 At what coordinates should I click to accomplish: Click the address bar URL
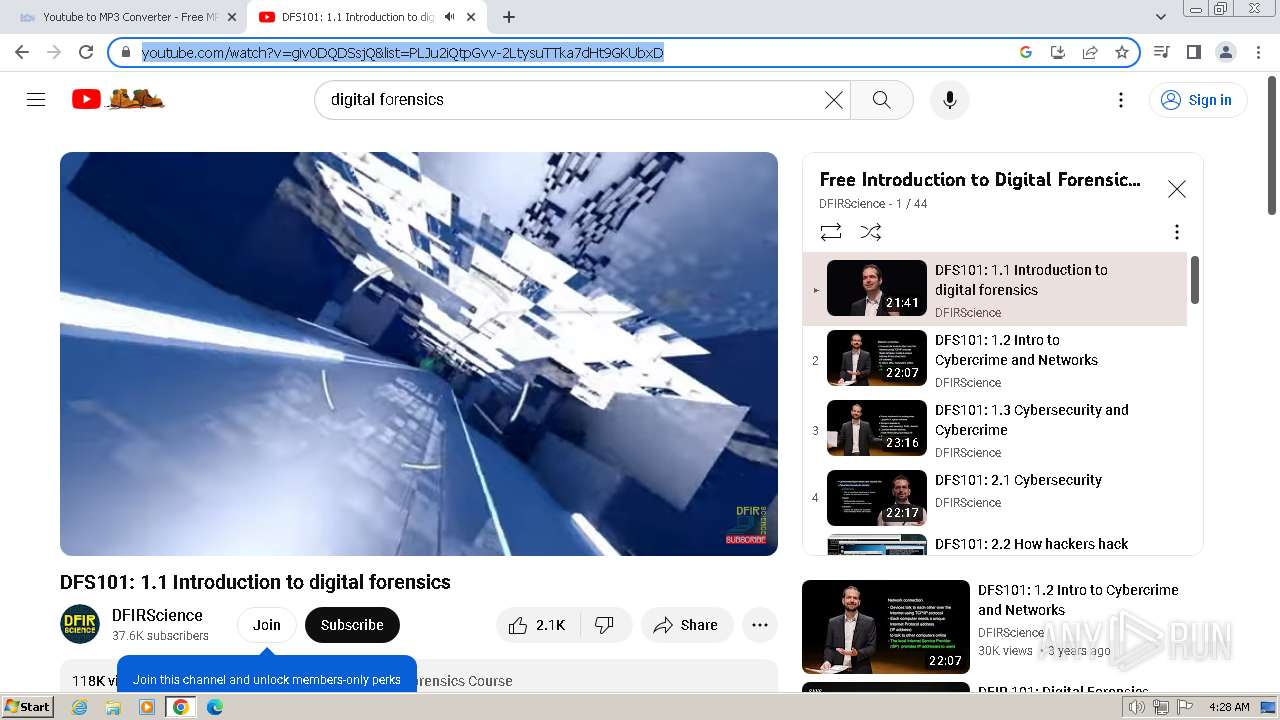pyautogui.click(x=402, y=53)
